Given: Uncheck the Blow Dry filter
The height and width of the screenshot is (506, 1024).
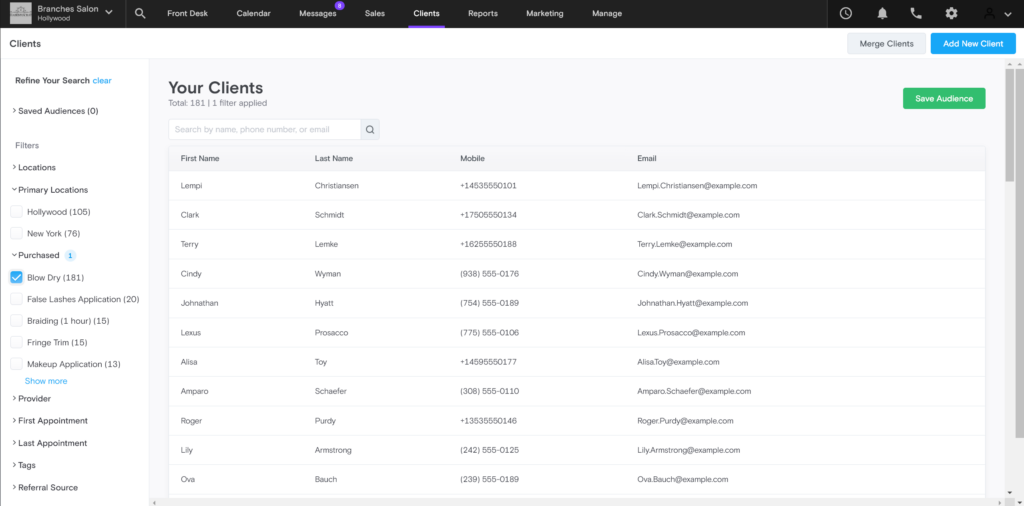Looking at the screenshot, I should [17, 277].
